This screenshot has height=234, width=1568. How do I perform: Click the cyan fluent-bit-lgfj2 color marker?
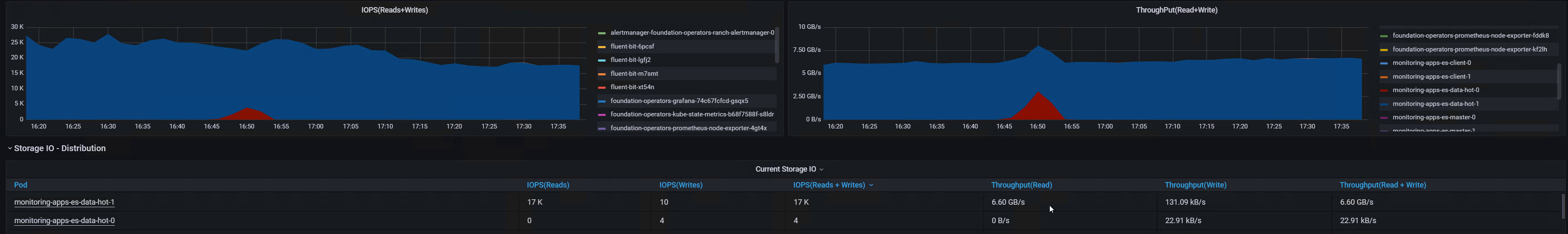601,60
